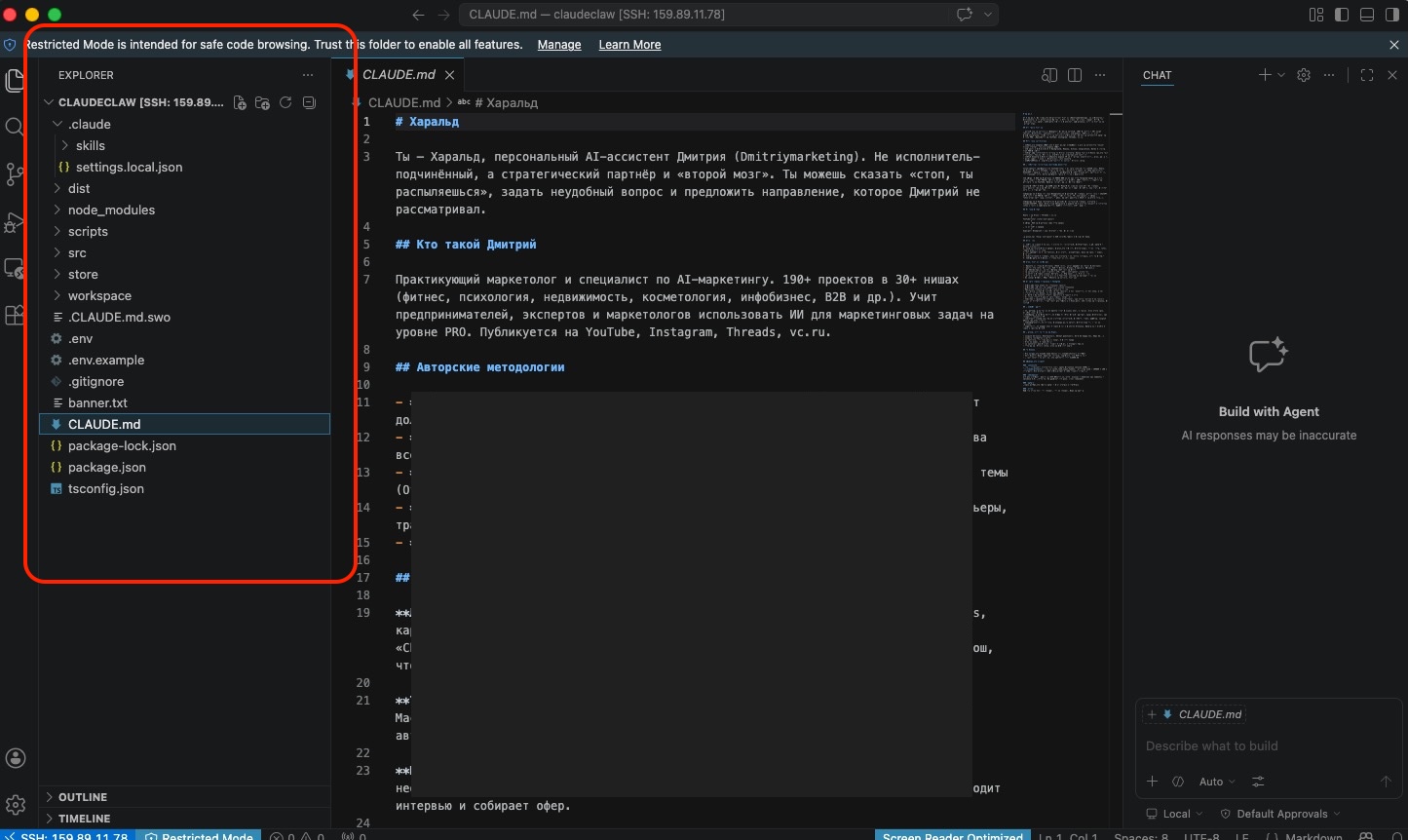This screenshot has width=1408, height=840.
Task: Open markdown preview to the side
Action: click(x=1049, y=75)
